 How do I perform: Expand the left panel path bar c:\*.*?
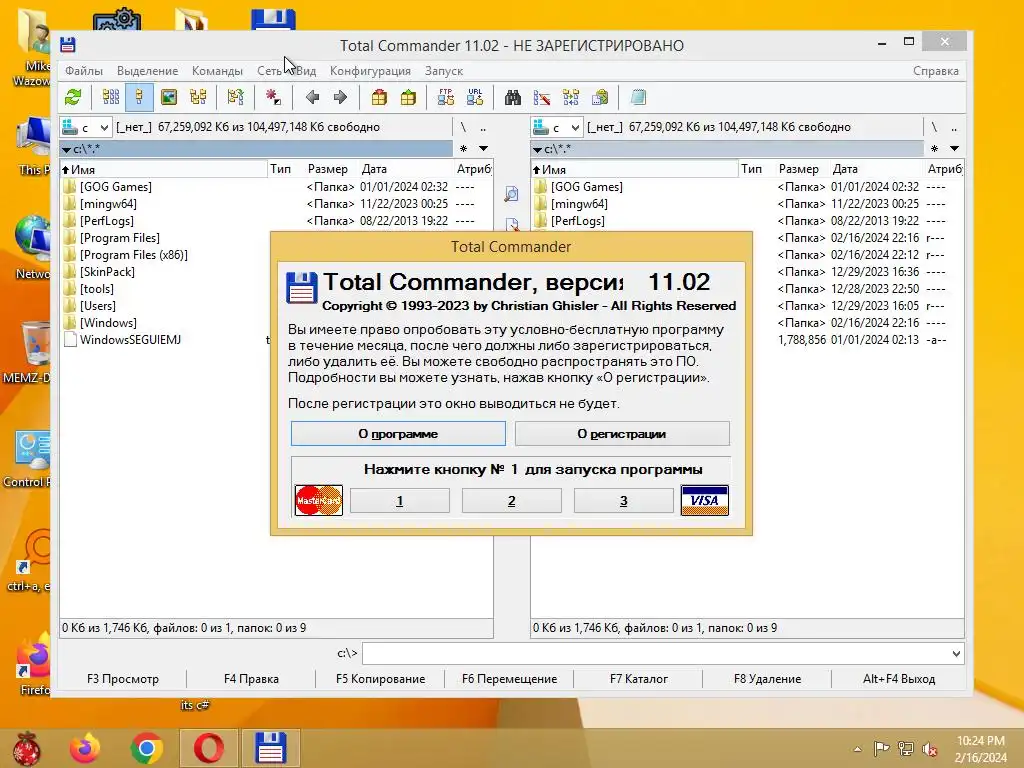(256, 149)
